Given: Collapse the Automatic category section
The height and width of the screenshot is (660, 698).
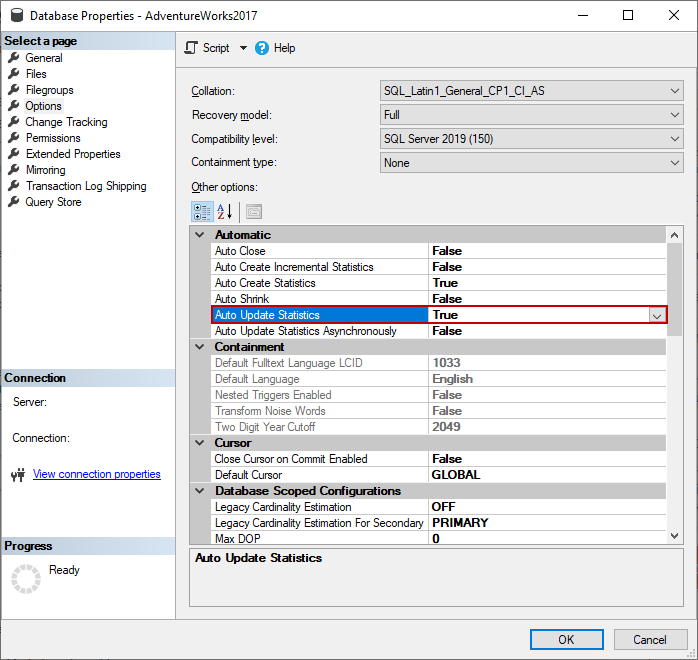Looking at the screenshot, I should pyautogui.click(x=200, y=235).
